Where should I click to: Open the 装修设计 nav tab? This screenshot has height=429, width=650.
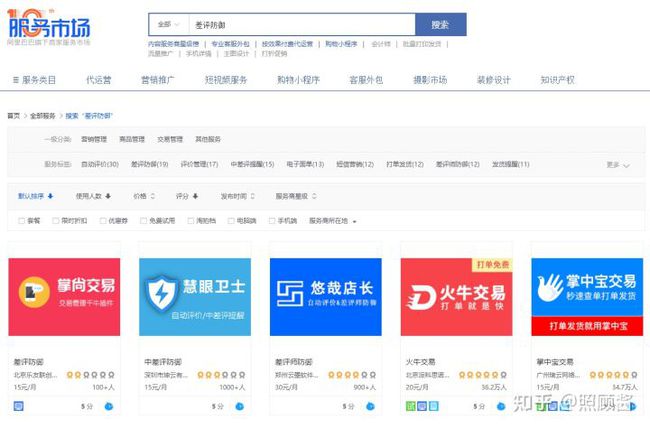click(494, 80)
